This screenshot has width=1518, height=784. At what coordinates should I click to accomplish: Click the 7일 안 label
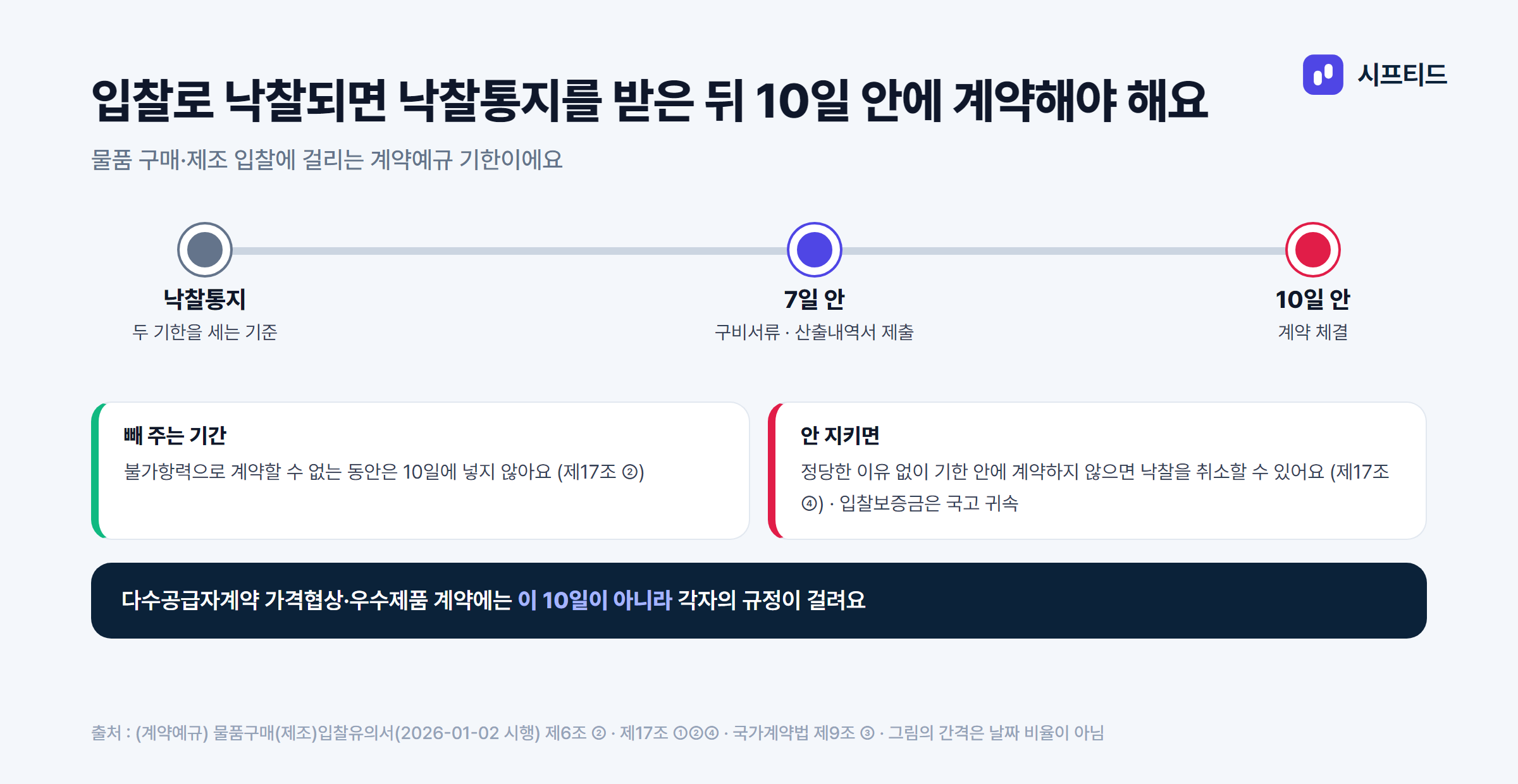[x=815, y=299]
